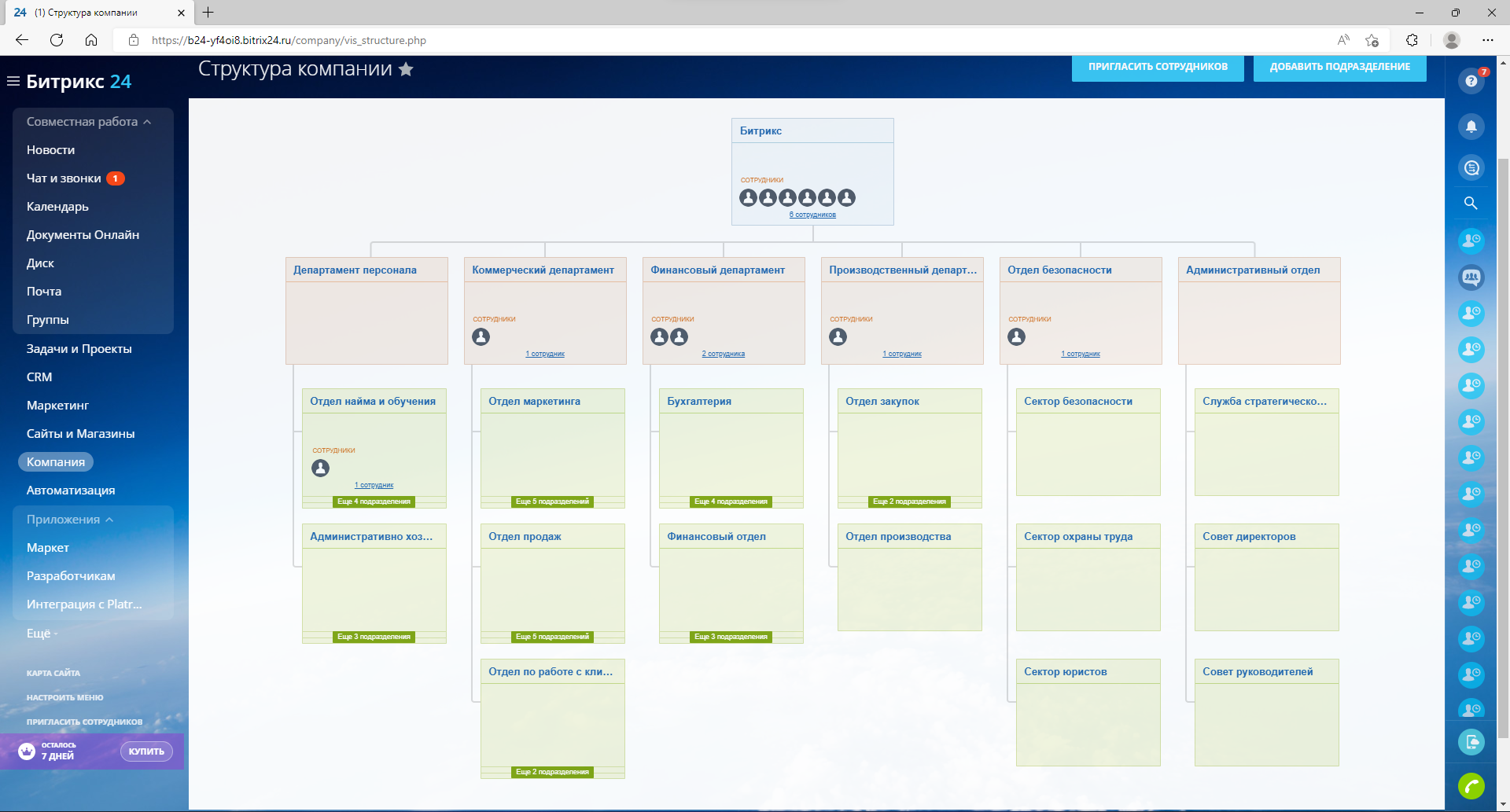Viewport: 1510px width, 812px height.
Task: Click the Департамент персонала title
Action: (355, 270)
